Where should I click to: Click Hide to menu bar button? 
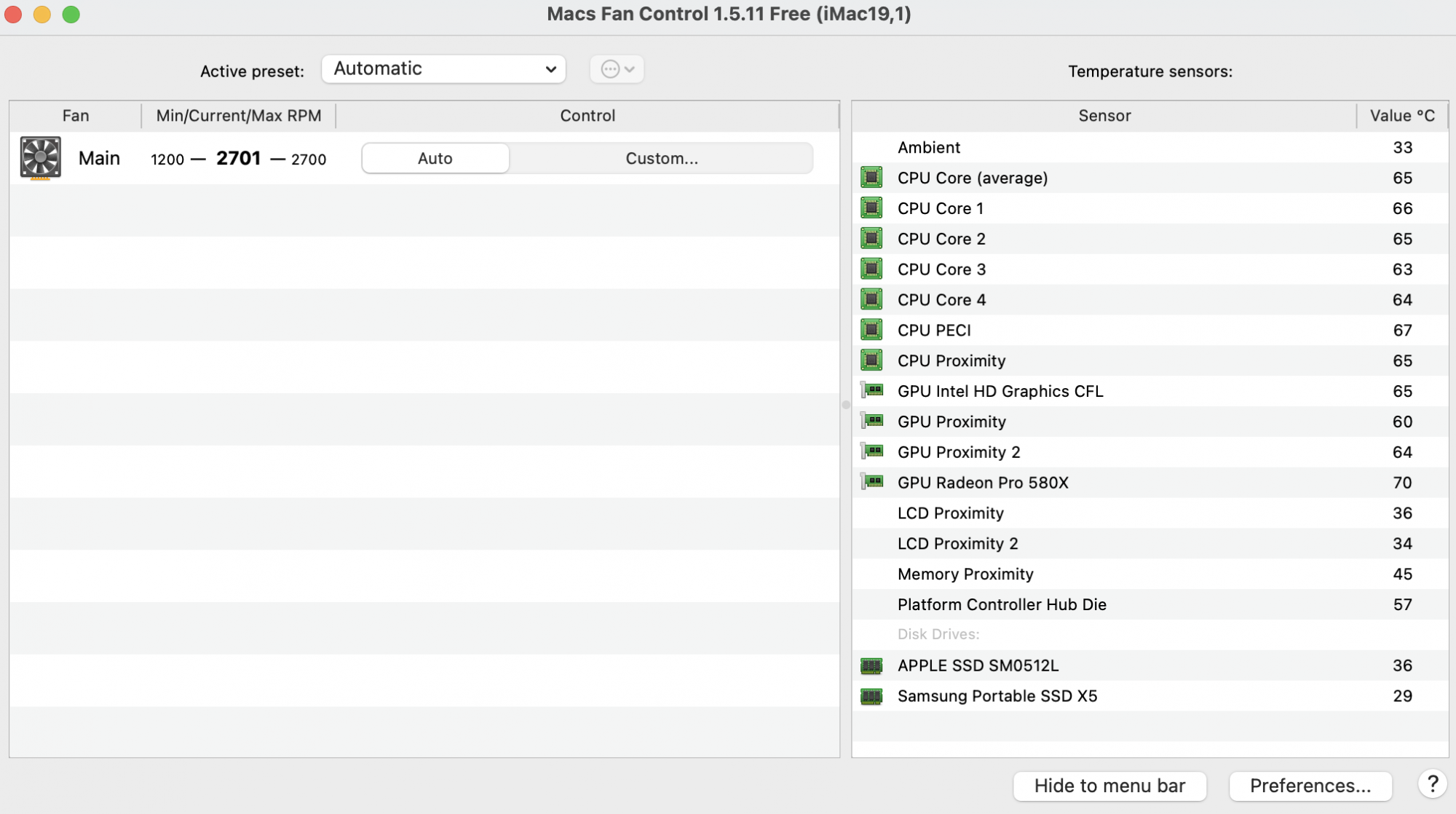click(1109, 786)
